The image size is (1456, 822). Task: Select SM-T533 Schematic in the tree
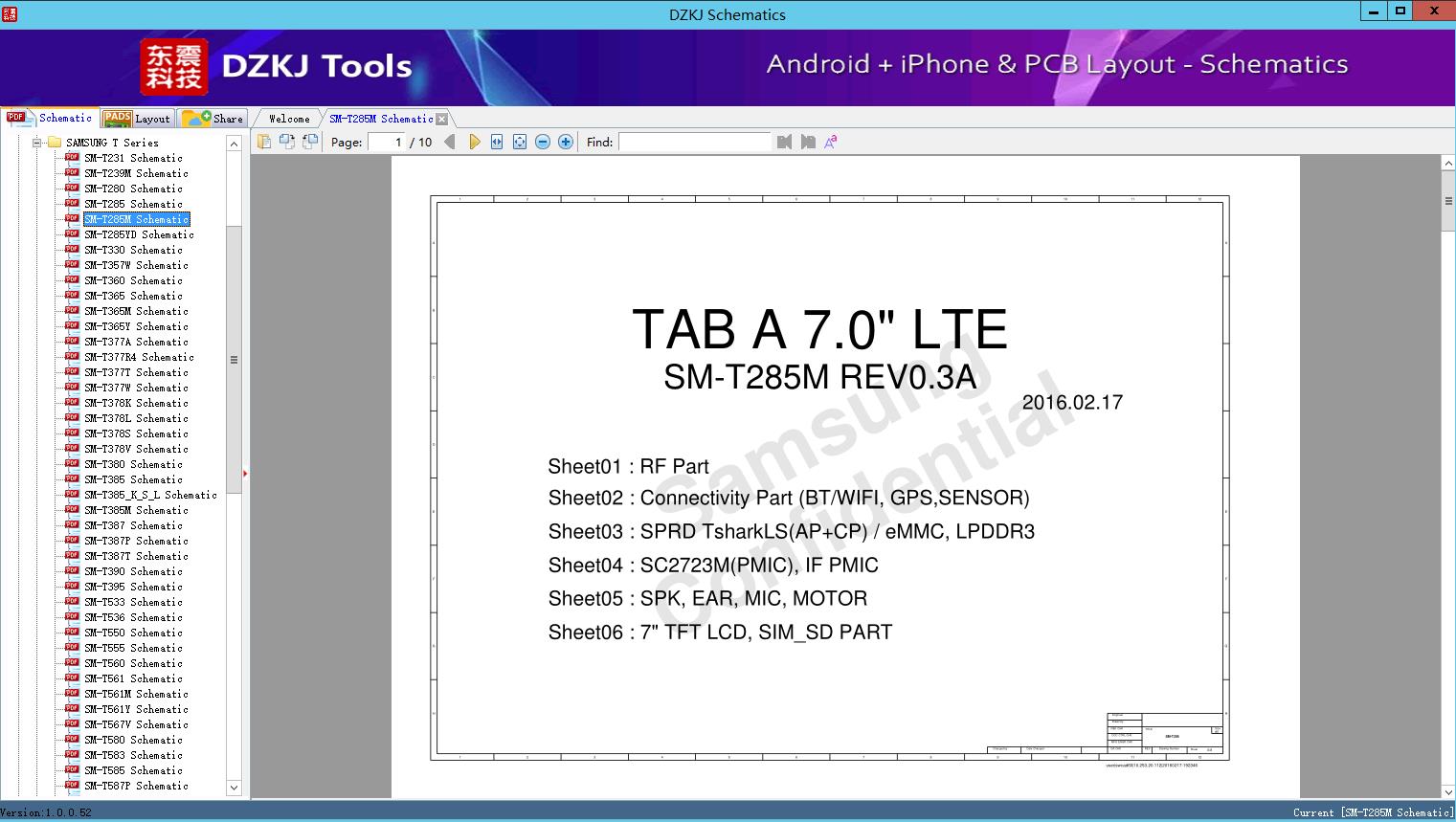[x=133, y=602]
